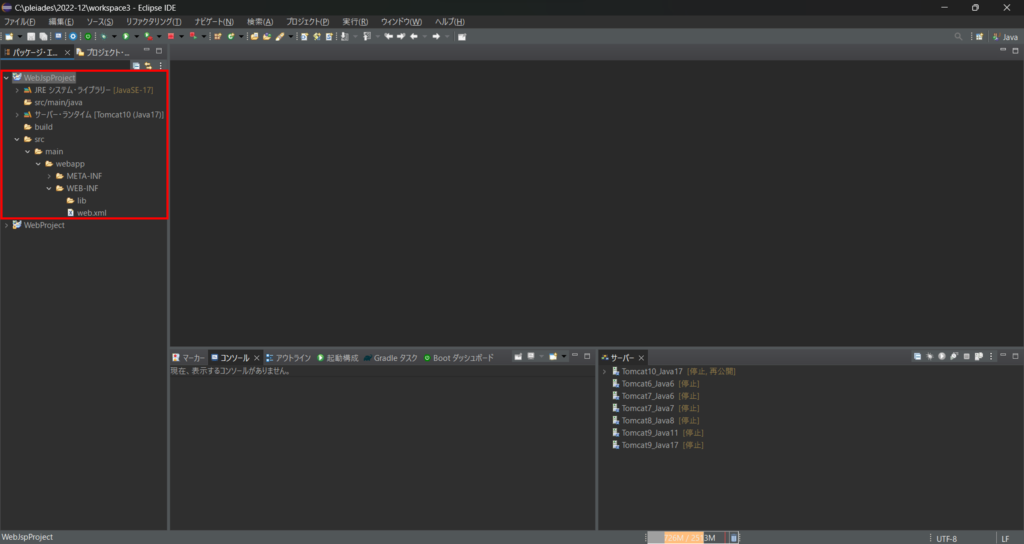Switch to the プロジェクト explorer tab
Screen dimensions: 1024x544
point(104,51)
